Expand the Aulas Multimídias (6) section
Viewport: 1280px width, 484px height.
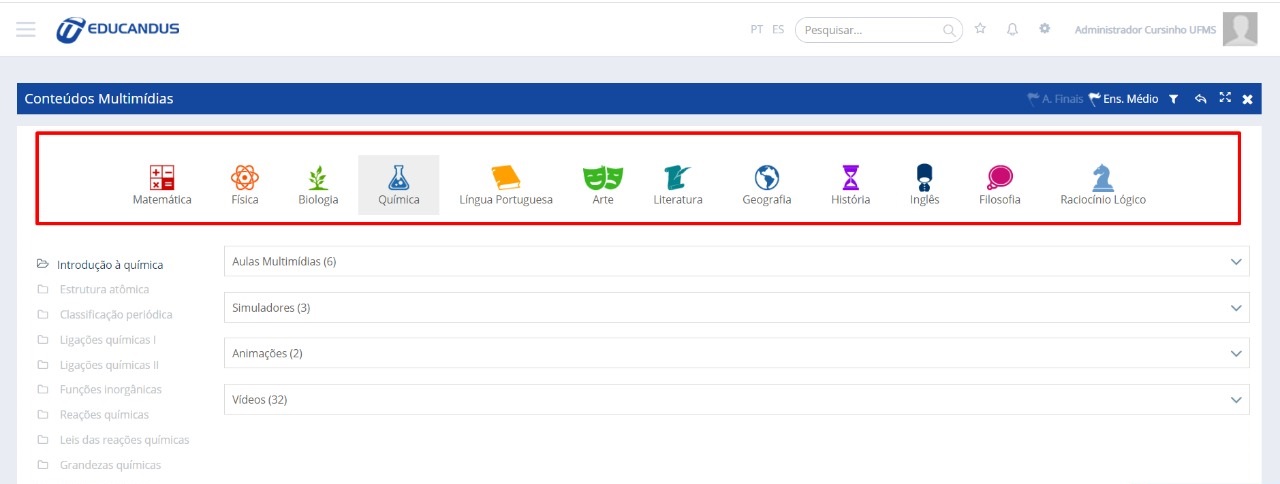(736, 261)
